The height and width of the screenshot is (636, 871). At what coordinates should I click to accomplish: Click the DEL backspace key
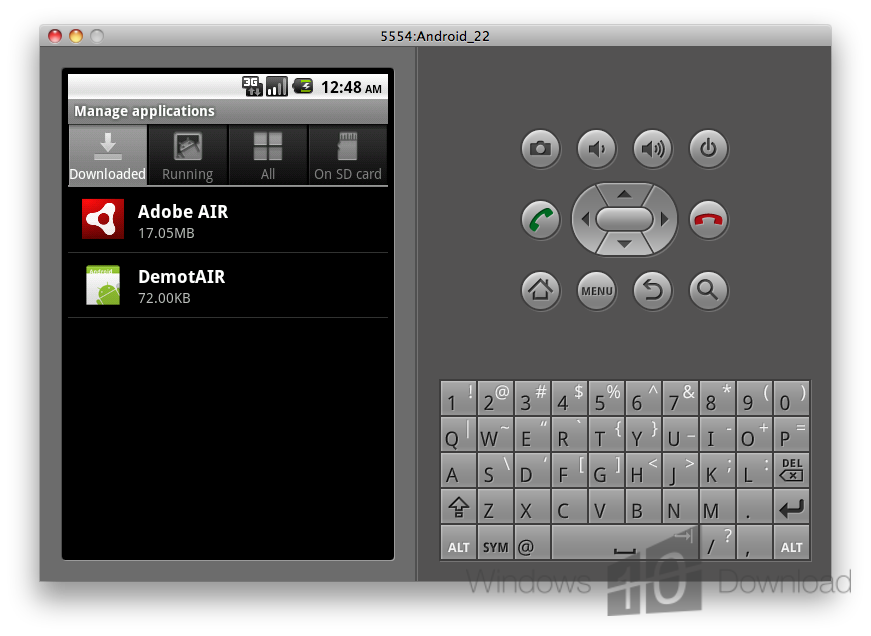click(792, 470)
